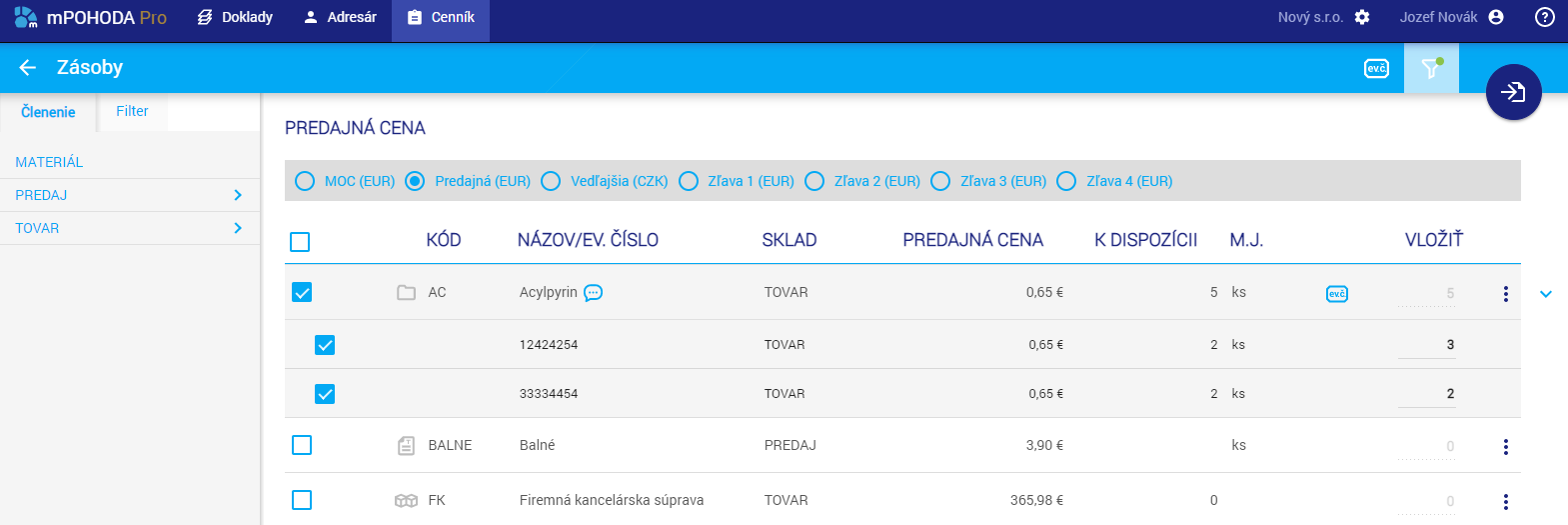Sort by K DISPOZÍCII column header
The width and height of the screenshot is (1568, 525).
pos(1145,240)
